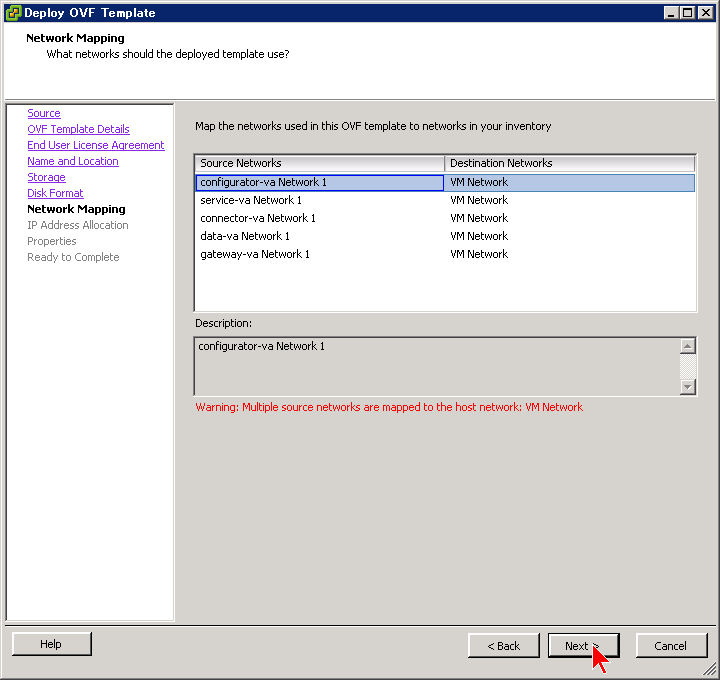Screen dimensions: 720x680
Task: Click the Help button
Action: pyautogui.click(x=51, y=644)
